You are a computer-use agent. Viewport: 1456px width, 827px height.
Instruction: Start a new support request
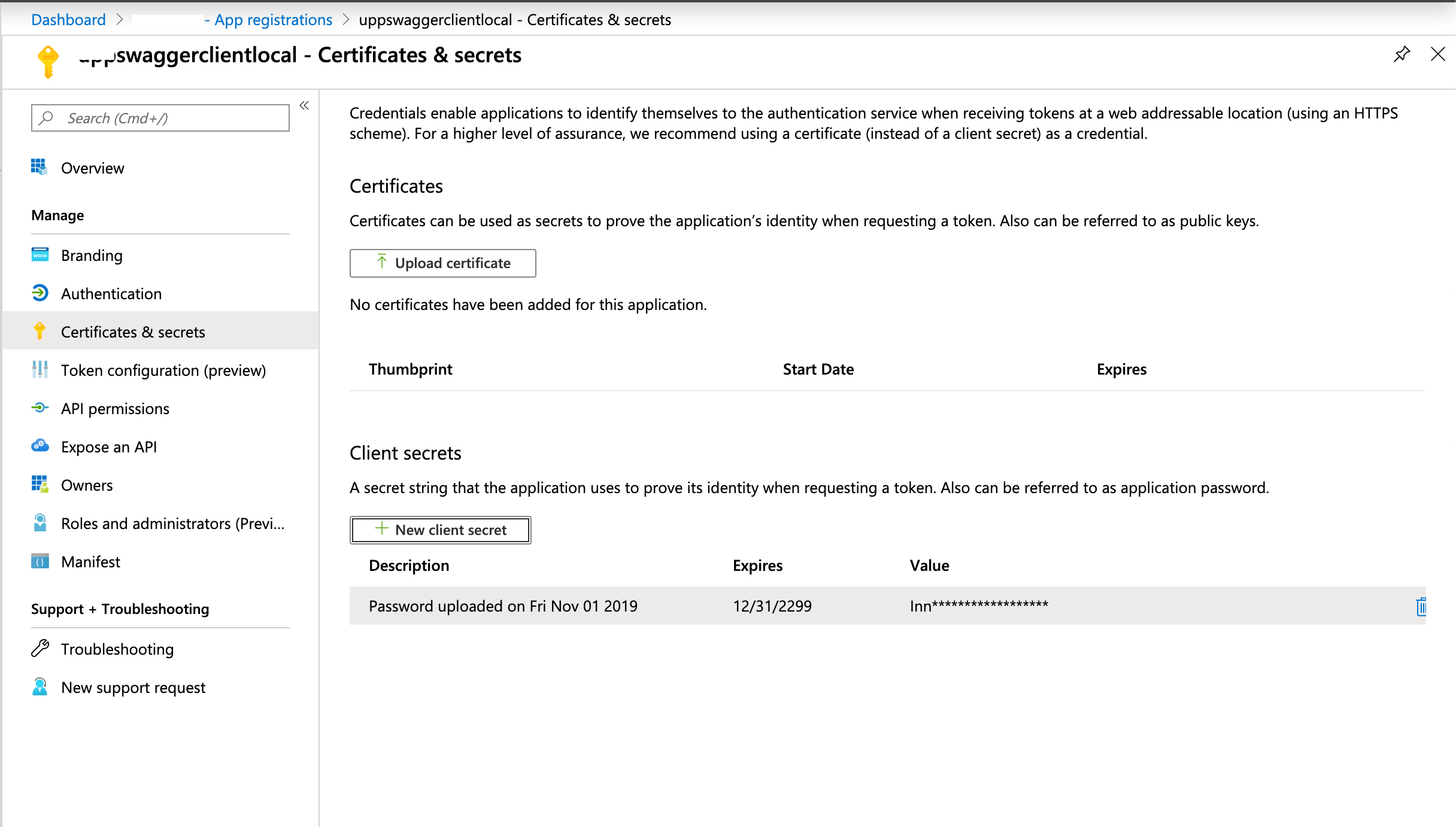[134, 687]
